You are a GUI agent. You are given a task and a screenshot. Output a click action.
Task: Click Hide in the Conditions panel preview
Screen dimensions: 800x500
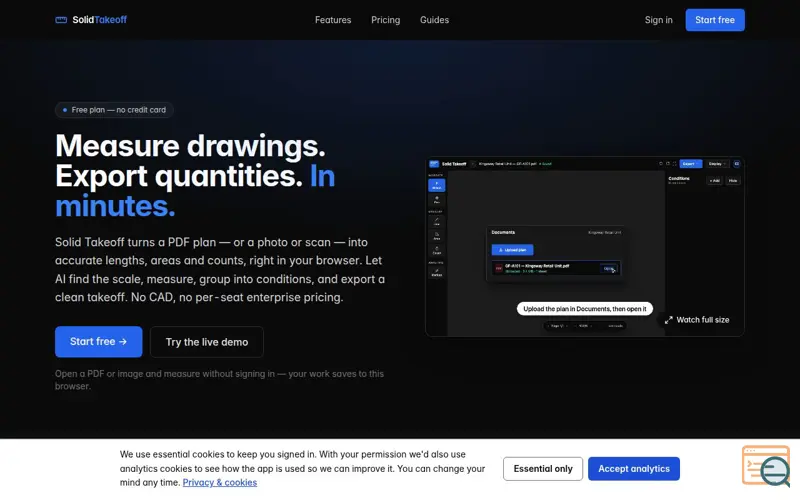[x=733, y=181]
